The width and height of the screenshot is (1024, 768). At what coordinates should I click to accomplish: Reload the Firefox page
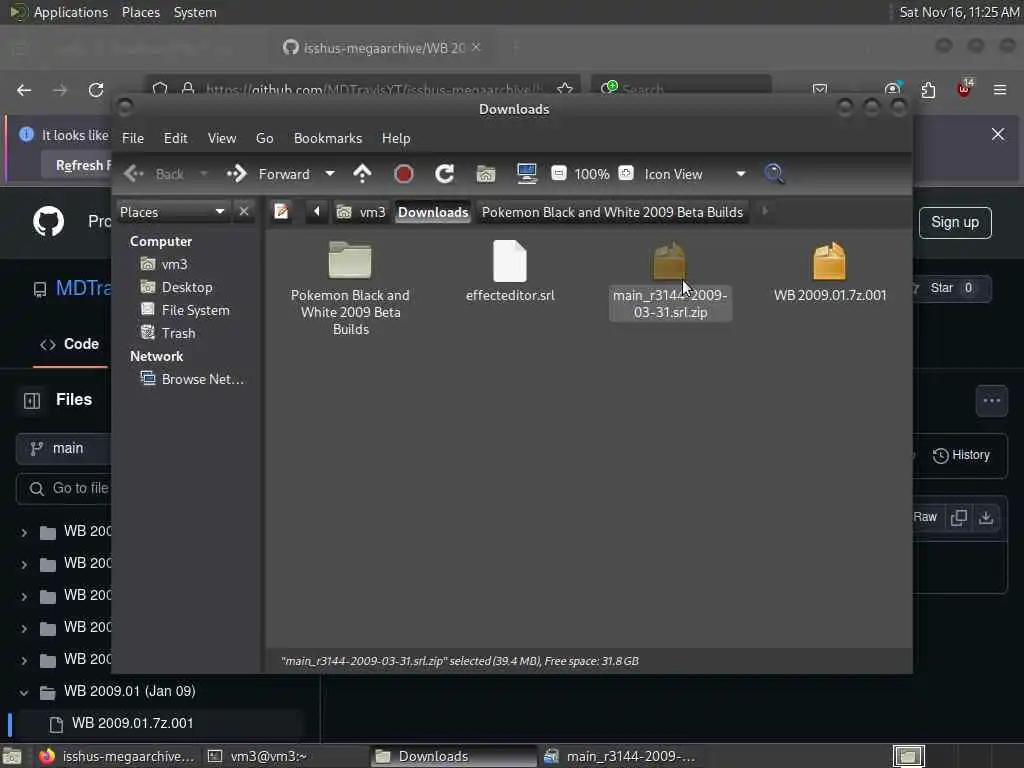pos(96,90)
